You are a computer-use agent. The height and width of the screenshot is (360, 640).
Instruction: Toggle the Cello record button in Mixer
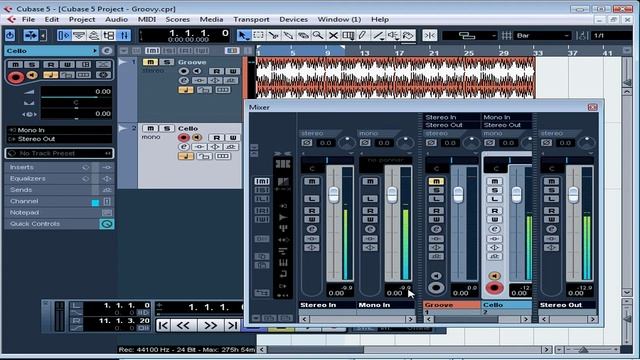coord(494,288)
